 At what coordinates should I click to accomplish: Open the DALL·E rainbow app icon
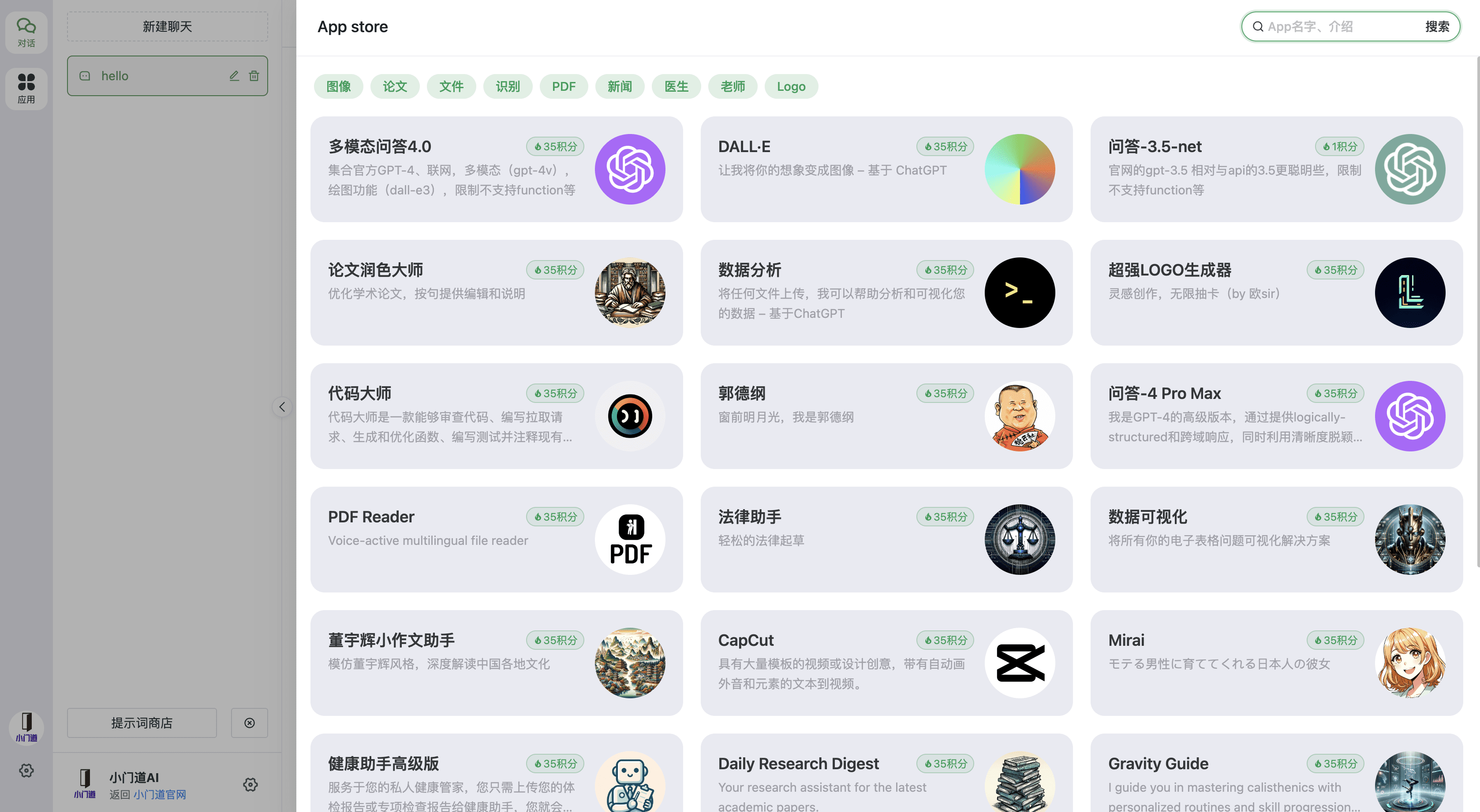tap(1019, 169)
